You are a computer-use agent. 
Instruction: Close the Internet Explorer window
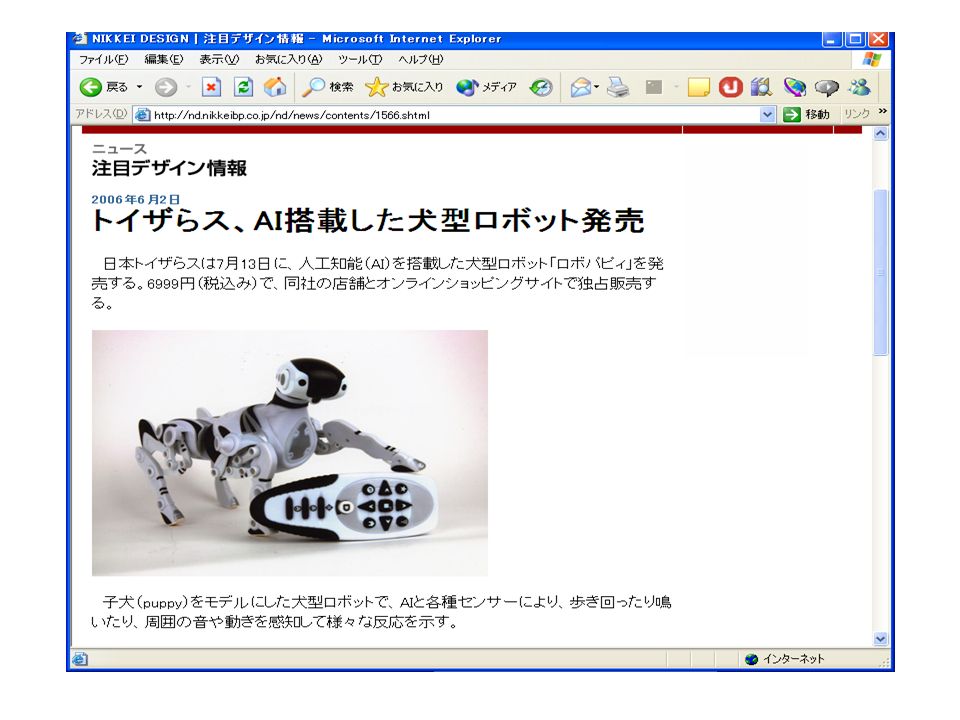click(879, 39)
